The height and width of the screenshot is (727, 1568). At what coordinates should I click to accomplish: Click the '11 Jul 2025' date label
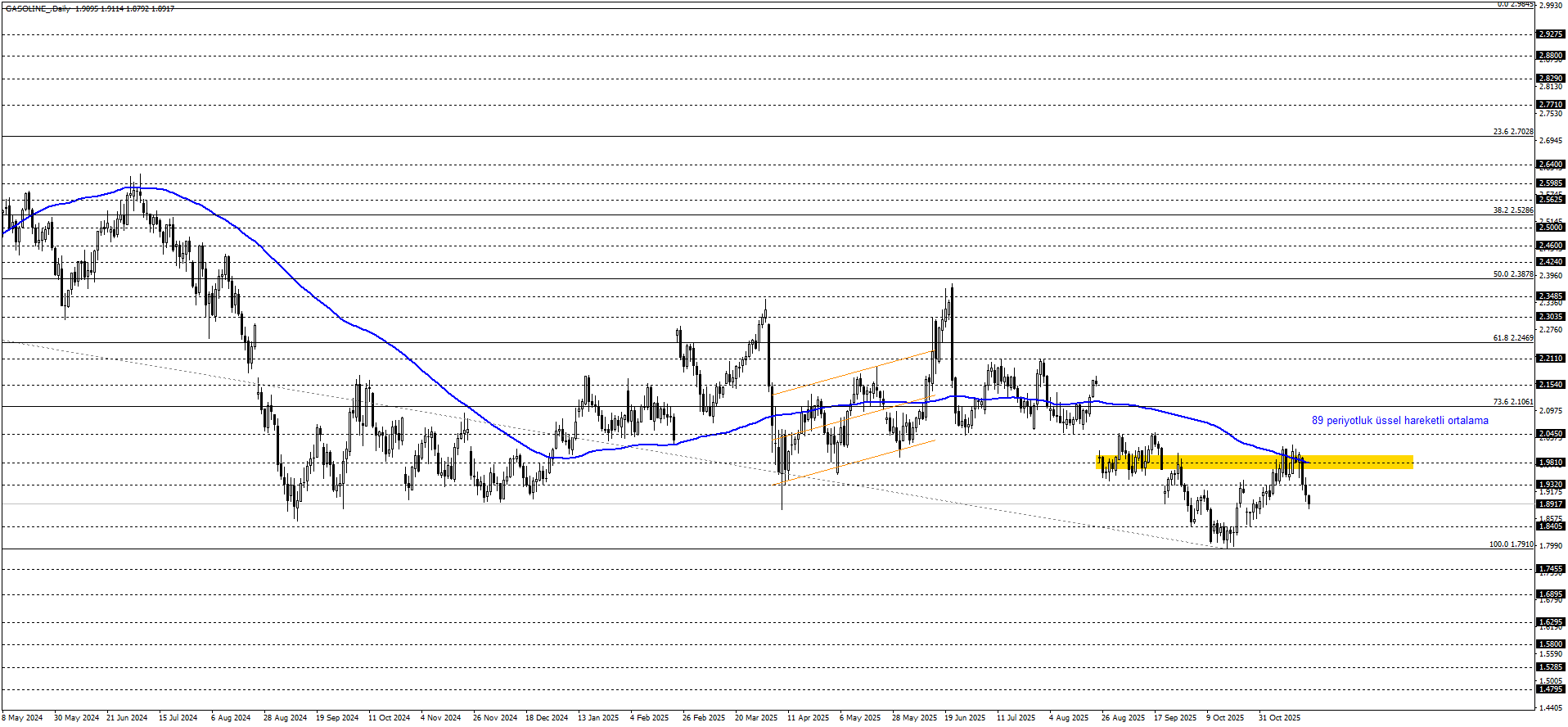(x=1016, y=718)
